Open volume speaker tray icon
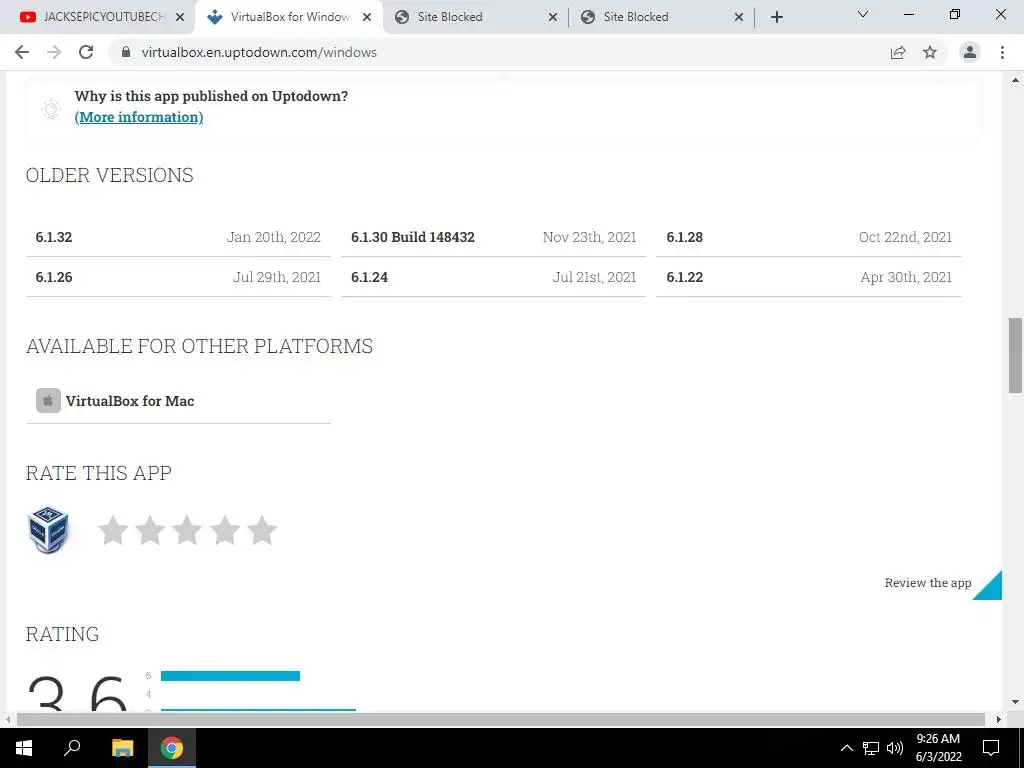Screen dimensions: 1024x768 pos(895,748)
